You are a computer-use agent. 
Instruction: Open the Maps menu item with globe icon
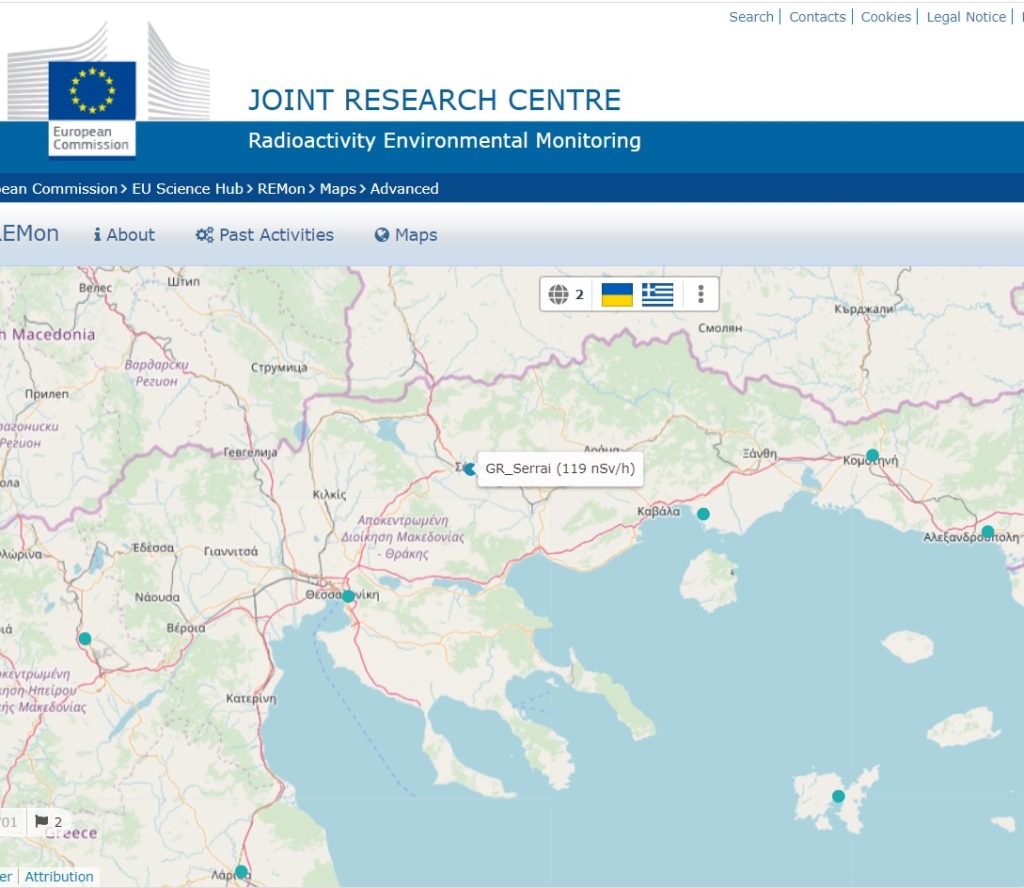(x=406, y=235)
